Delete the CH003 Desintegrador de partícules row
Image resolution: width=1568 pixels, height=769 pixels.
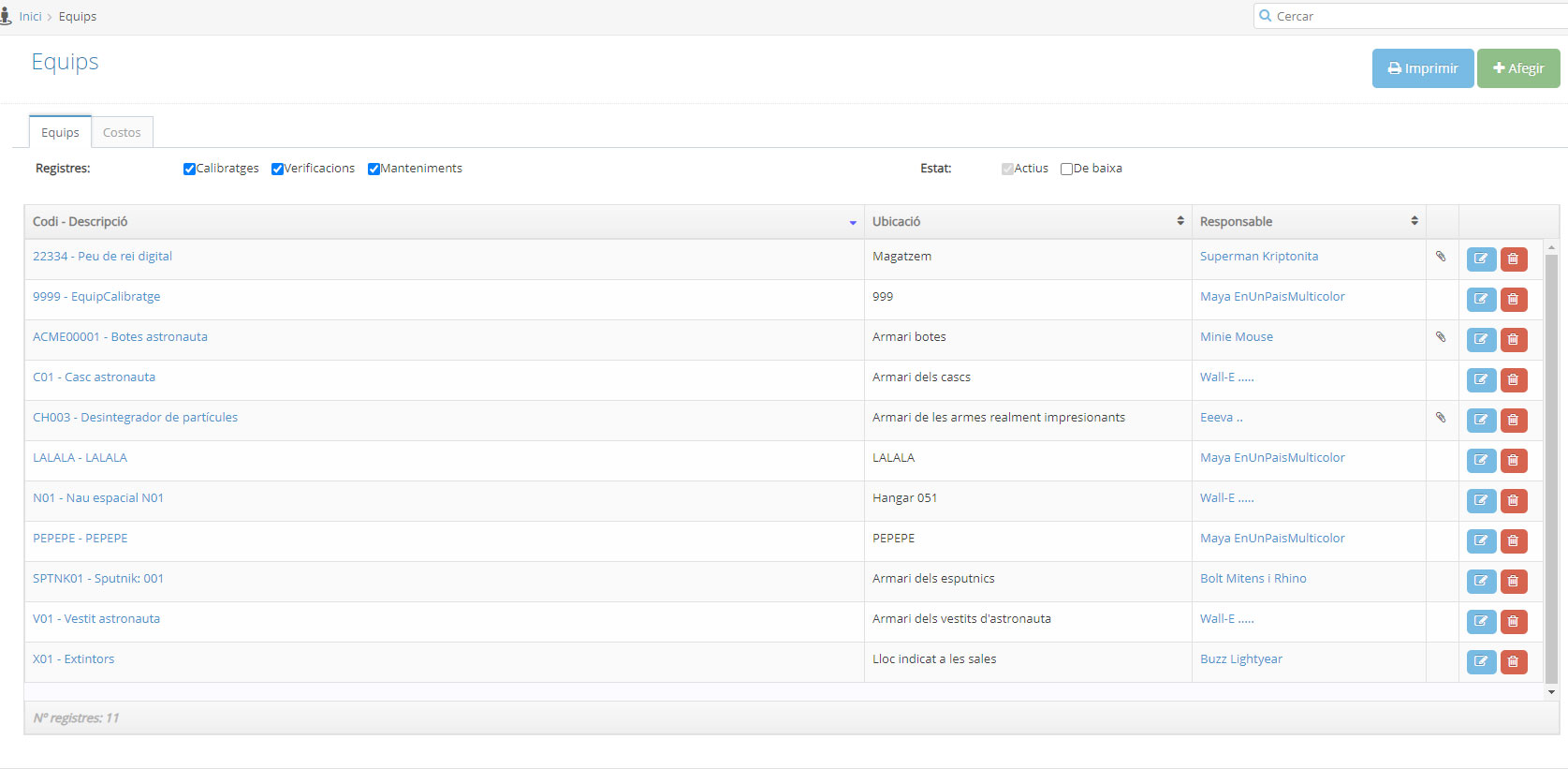coord(1514,421)
